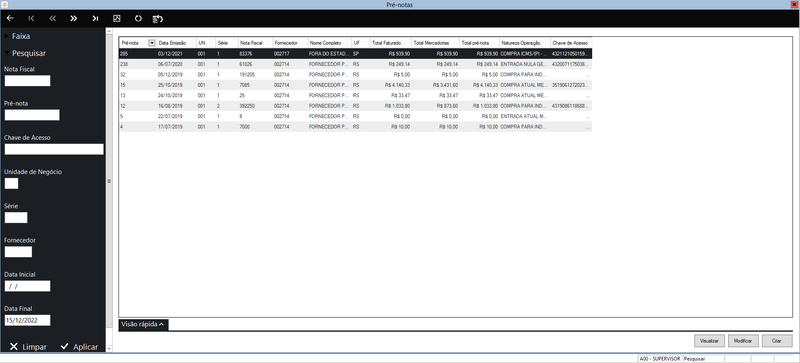Click the Nome Completo column header

[330, 43]
